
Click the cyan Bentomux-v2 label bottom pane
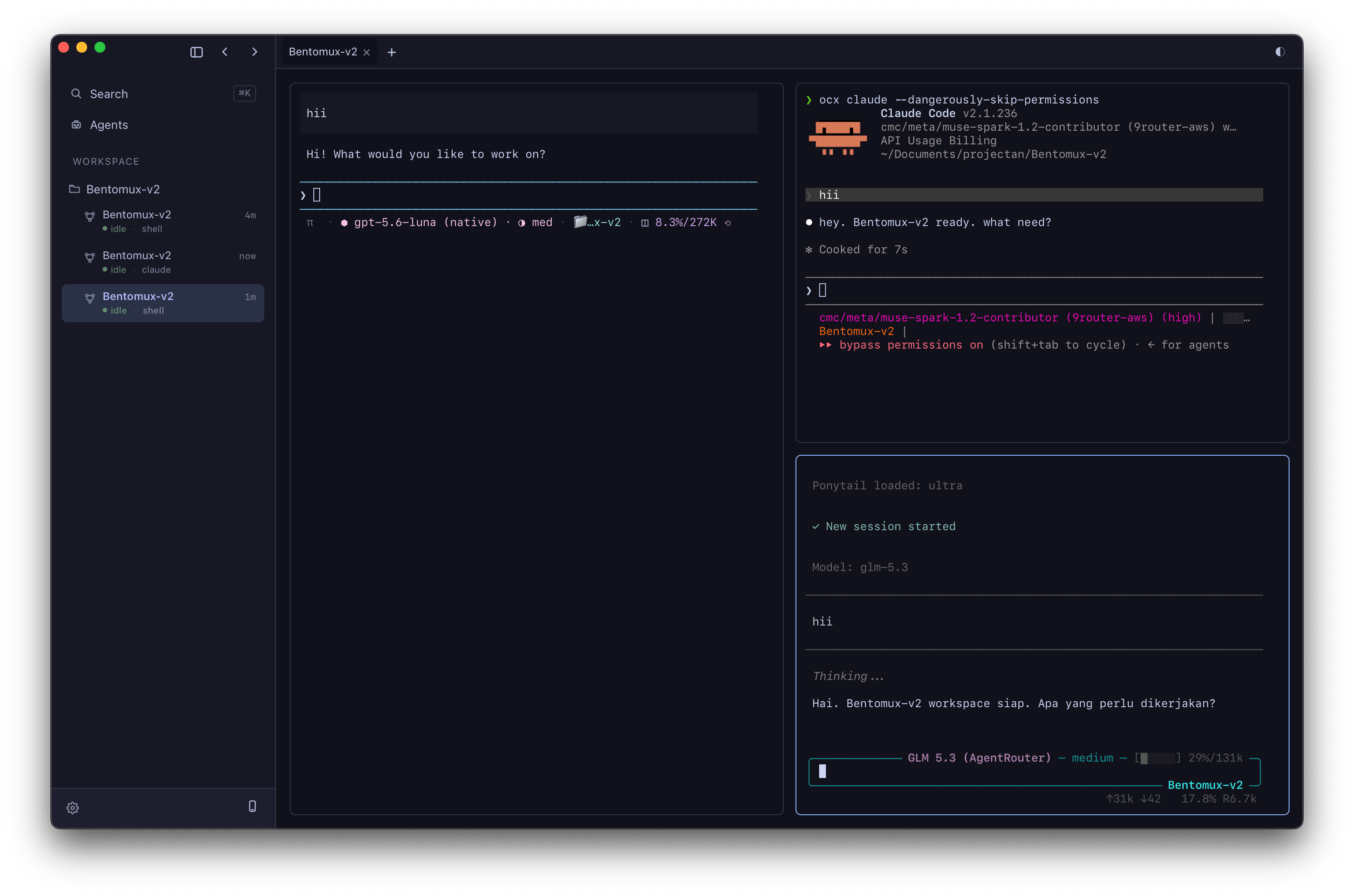tap(1205, 785)
